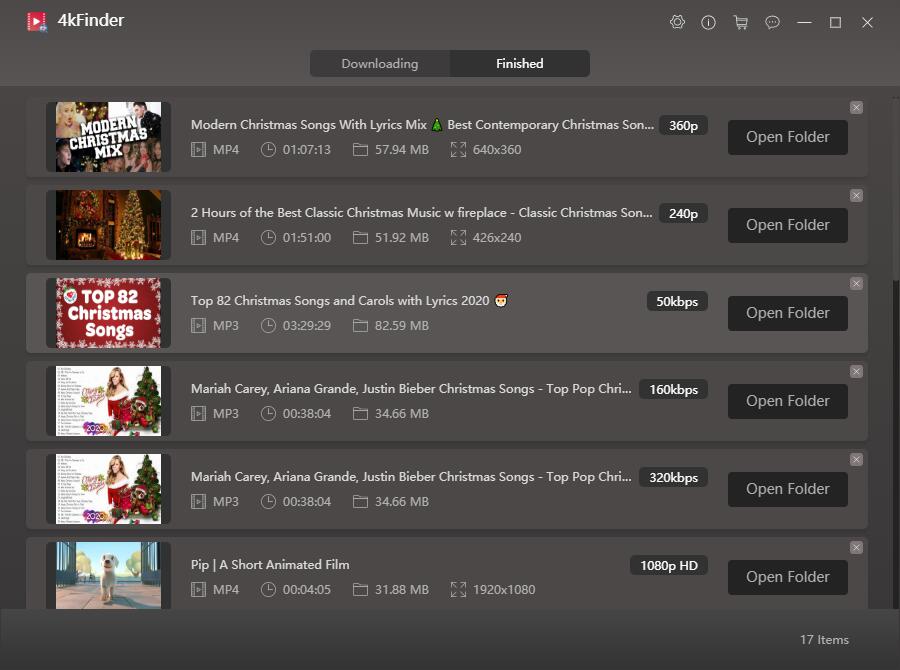Image resolution: width=900 pixels, height=670 pixels.
Task: Click the Modern Christmas Mix thumbnail
Action: [108, 137]
